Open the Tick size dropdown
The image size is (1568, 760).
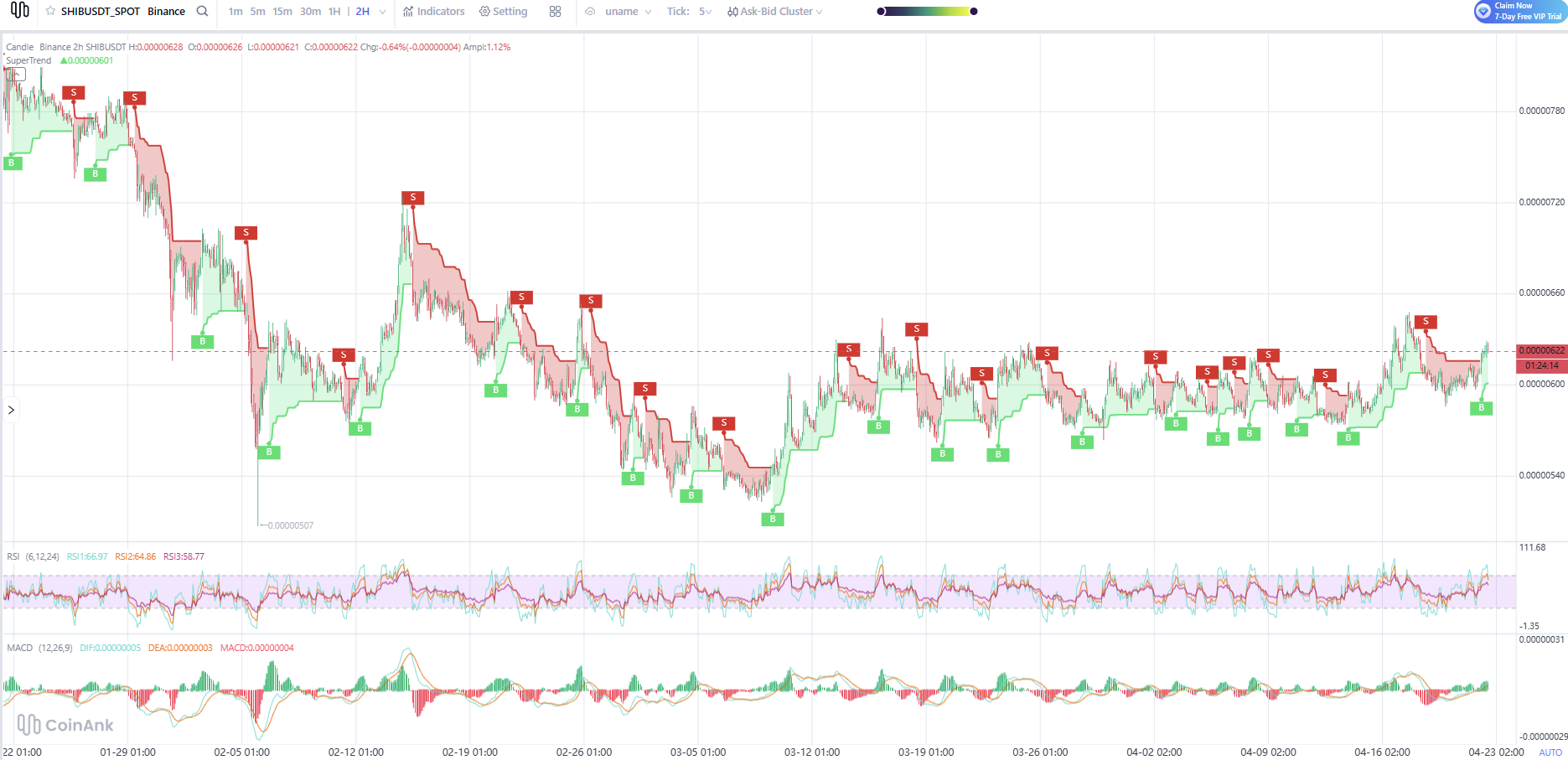(x=690, y=12)
